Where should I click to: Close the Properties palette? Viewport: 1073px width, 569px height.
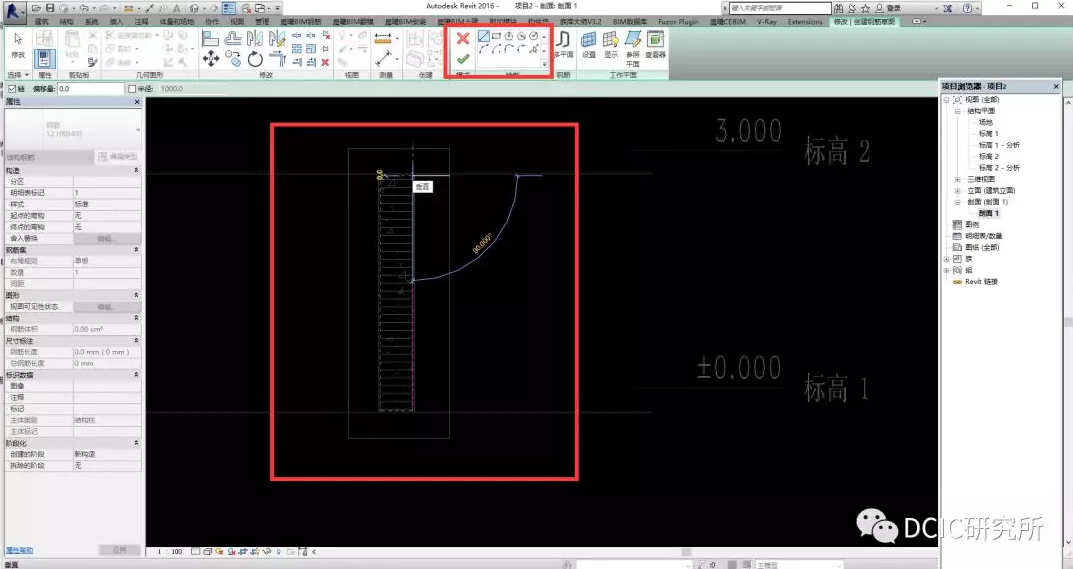137,102
